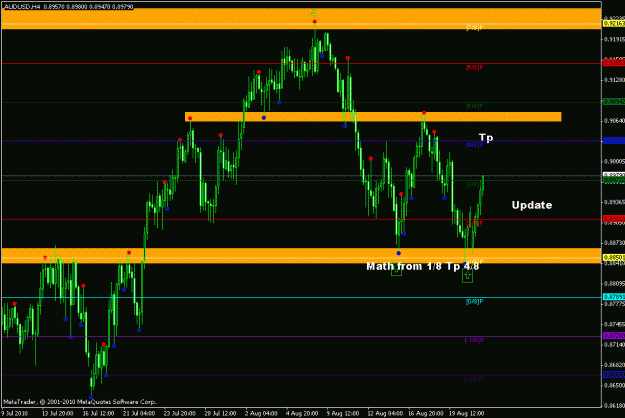
Task: Click the MetaQuotes Software Corp. copyright text
Action: click(80, 402)
